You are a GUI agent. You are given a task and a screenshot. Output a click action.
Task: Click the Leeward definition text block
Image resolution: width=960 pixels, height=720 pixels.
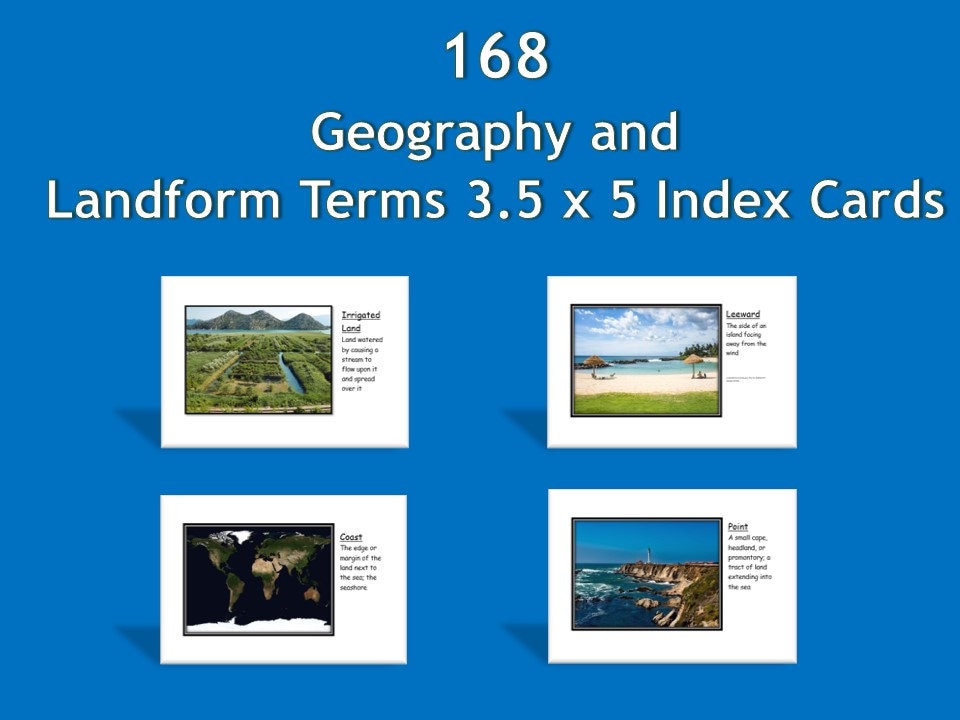coord(748,340)
